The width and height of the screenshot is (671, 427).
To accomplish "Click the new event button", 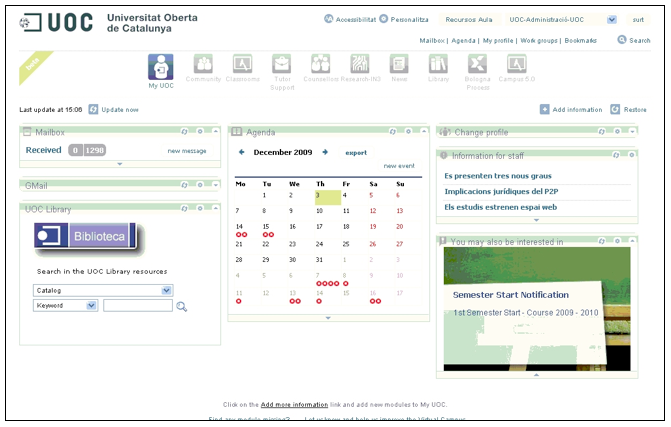I will click(399, 166).
